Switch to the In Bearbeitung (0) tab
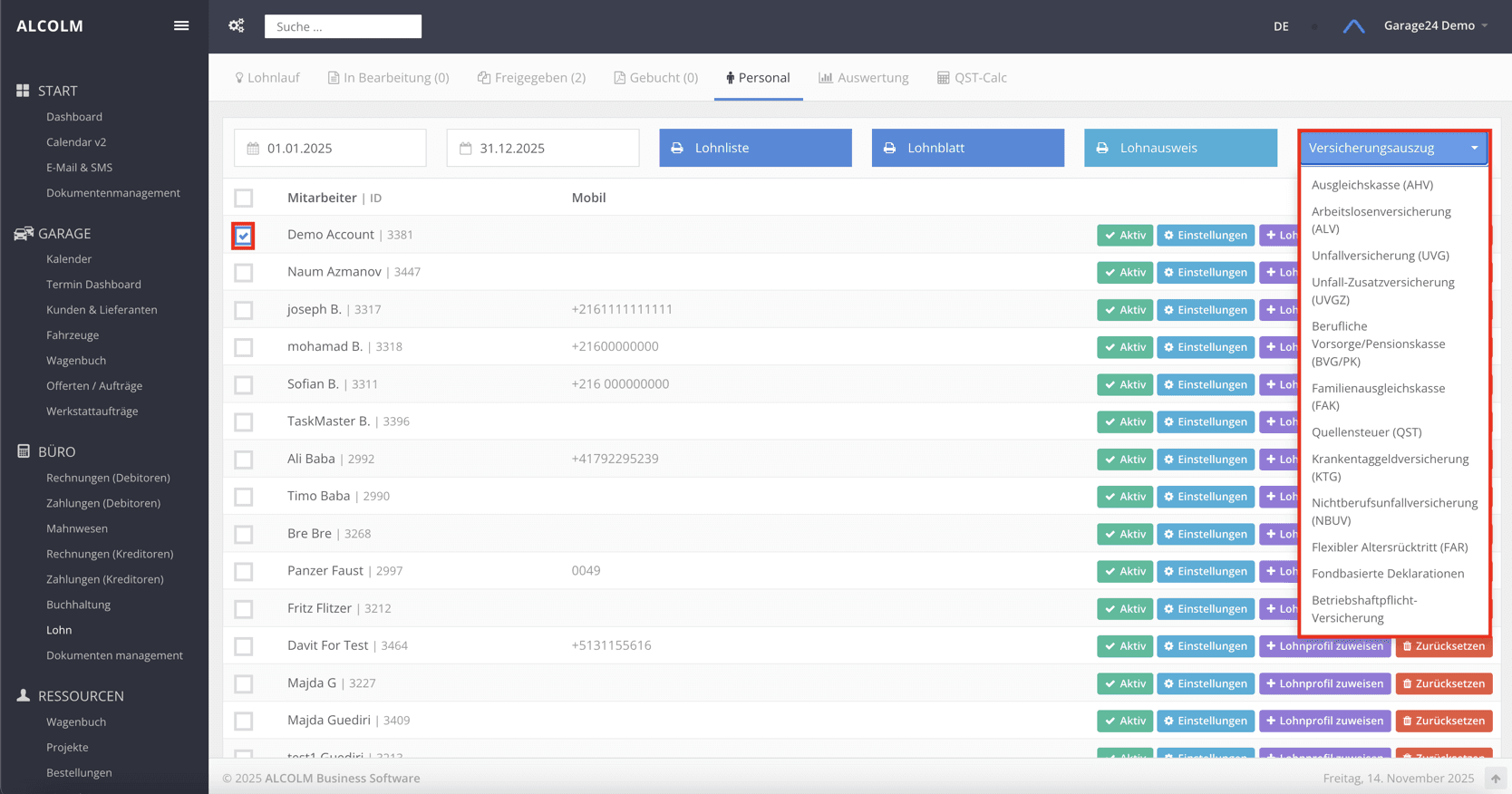Viewport: 1512px width, 794px height. pyautogui.click(x=389, y=78)
